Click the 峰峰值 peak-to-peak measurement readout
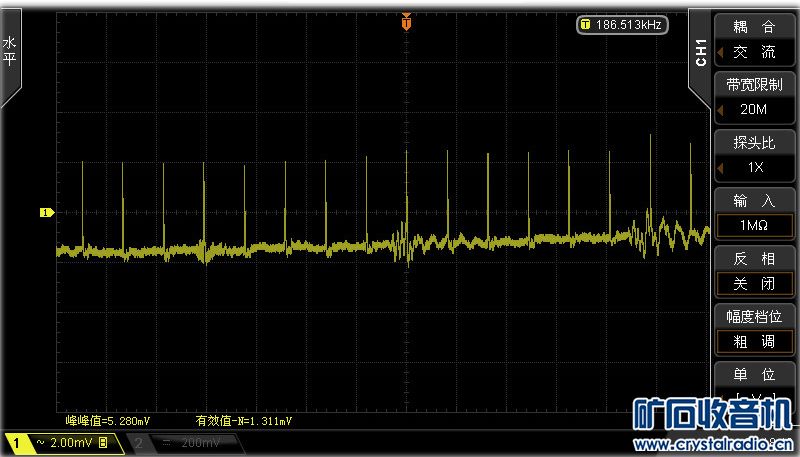Image resolution: width=800 pixels, height=457 pixels. tap(106, 421)
